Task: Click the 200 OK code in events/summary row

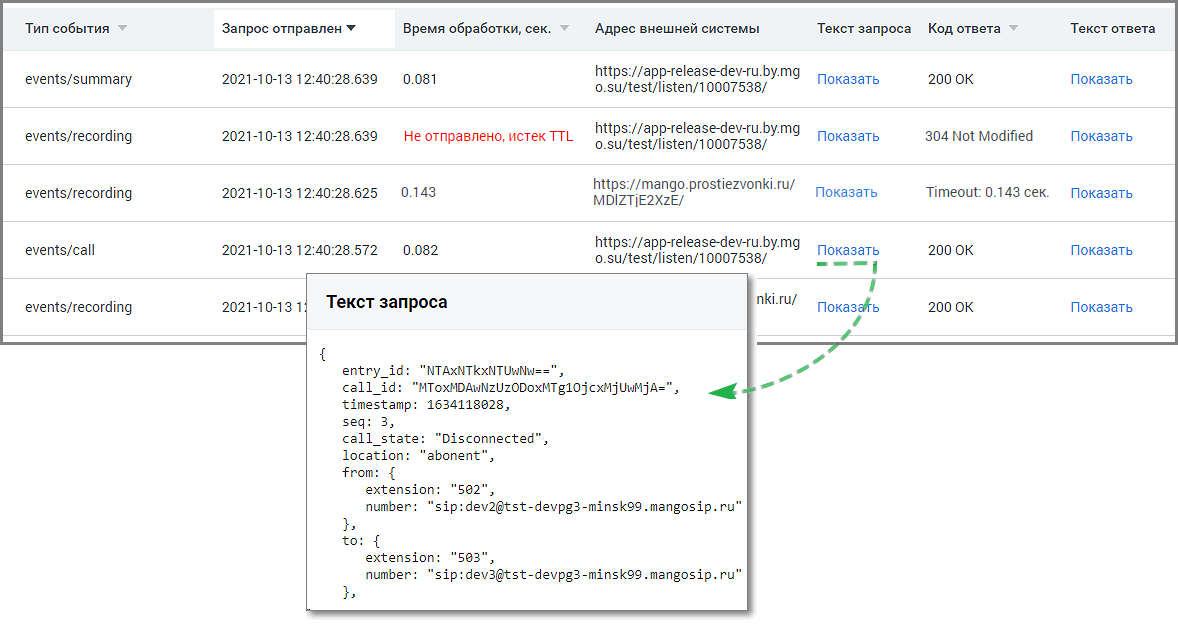Action: pos(950,79)
